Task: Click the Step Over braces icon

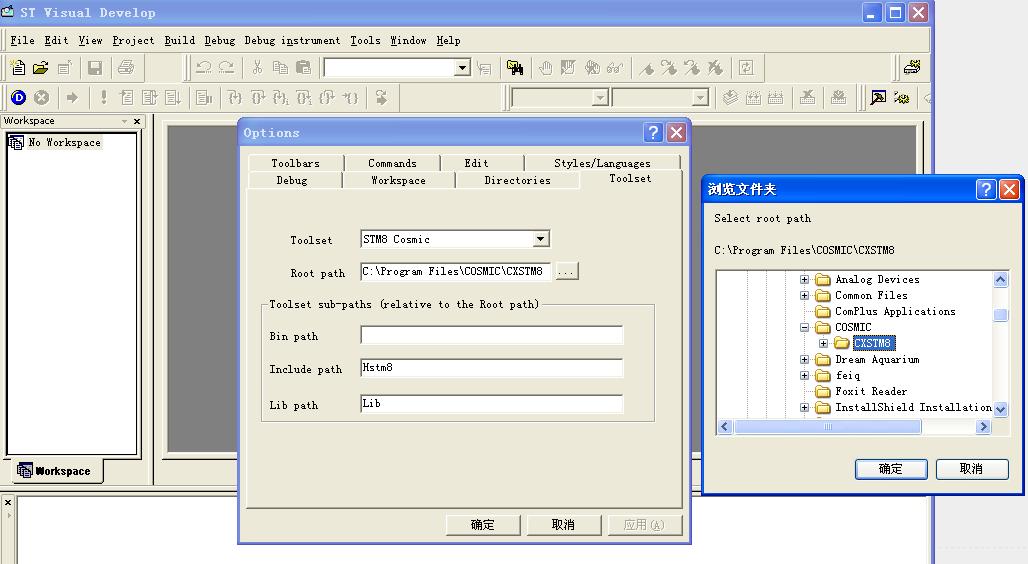Action: tap(258, 98)
